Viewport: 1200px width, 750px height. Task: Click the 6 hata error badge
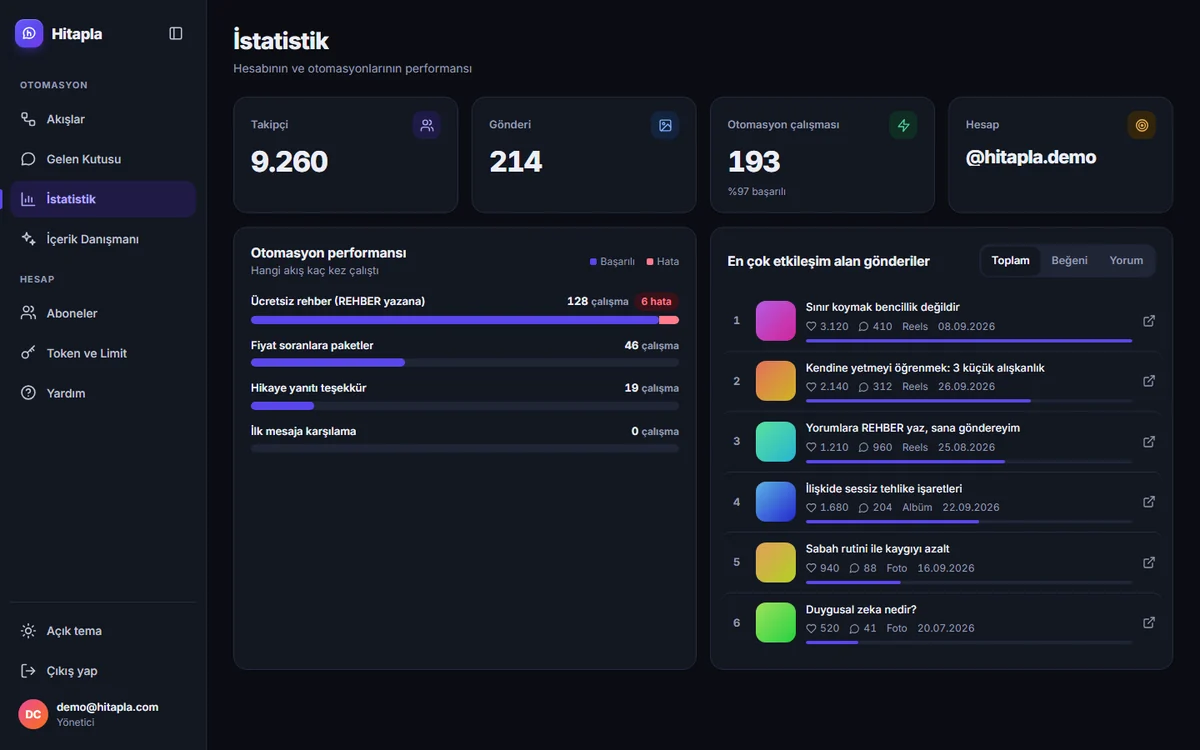click(656, 301)
